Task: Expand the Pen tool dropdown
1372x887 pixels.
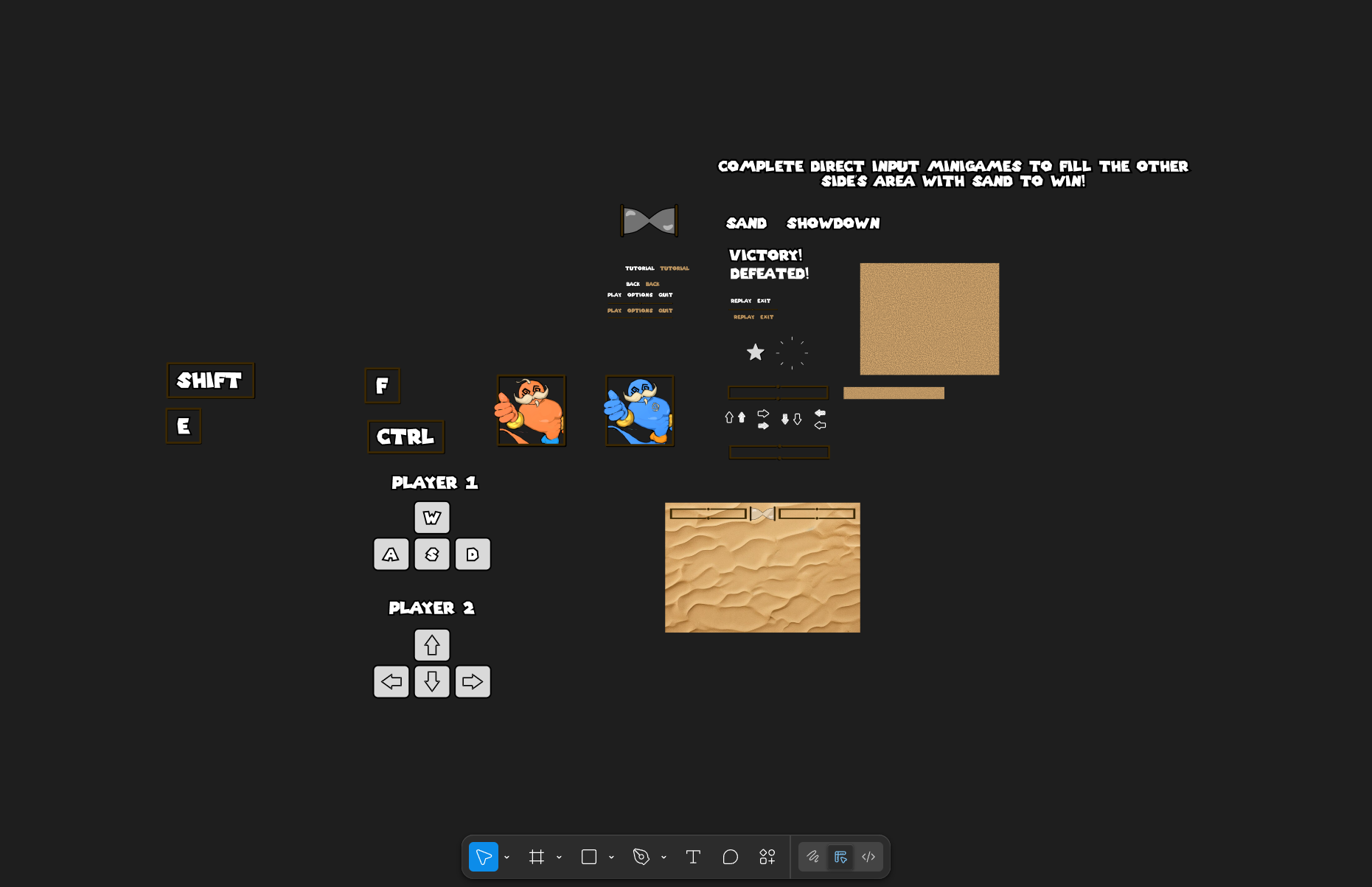Action: click(x=663, y=858)
